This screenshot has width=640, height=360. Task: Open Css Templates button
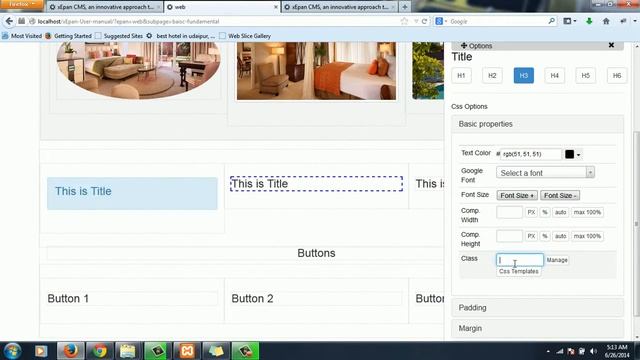click(x=519, y=271)
